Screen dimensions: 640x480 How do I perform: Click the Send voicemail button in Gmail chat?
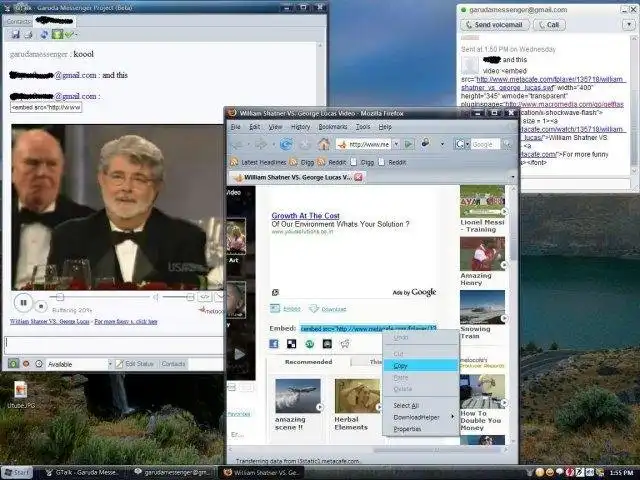click(495, 25)
